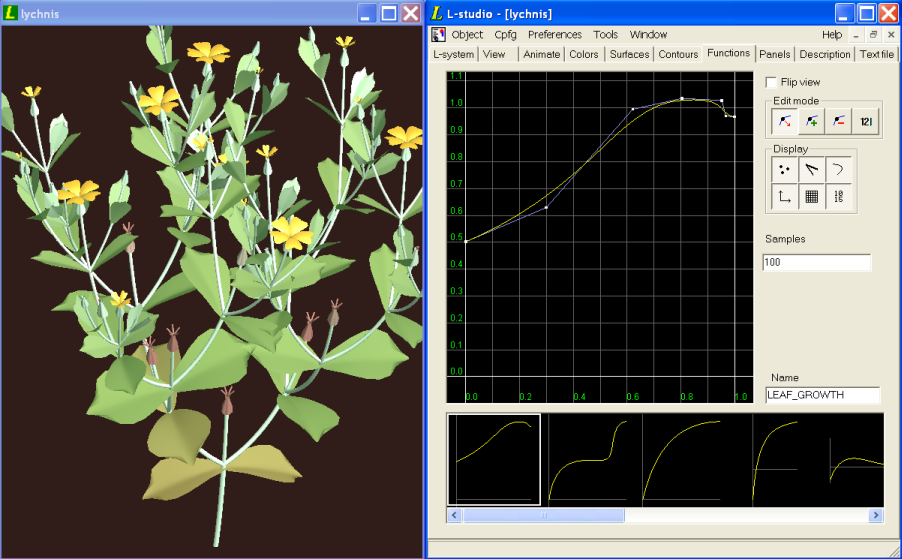Toggle display of axis number labels
Viewport: 902px width, 559px height.
pos(838,197)
